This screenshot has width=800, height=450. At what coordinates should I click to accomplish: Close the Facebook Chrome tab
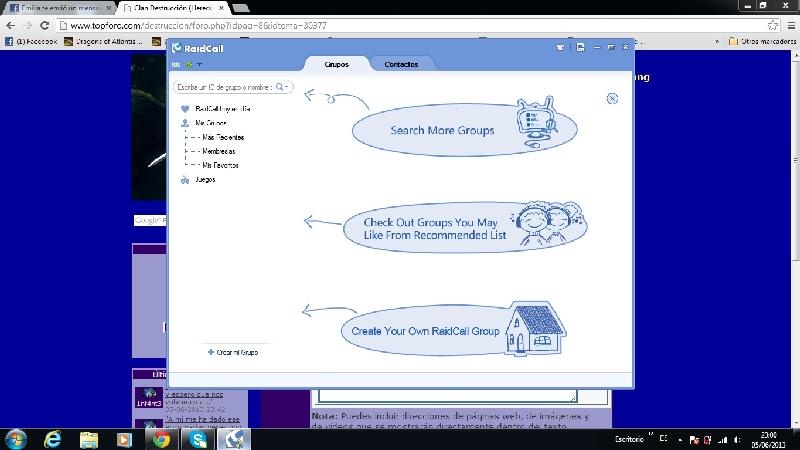coord(109,8)
